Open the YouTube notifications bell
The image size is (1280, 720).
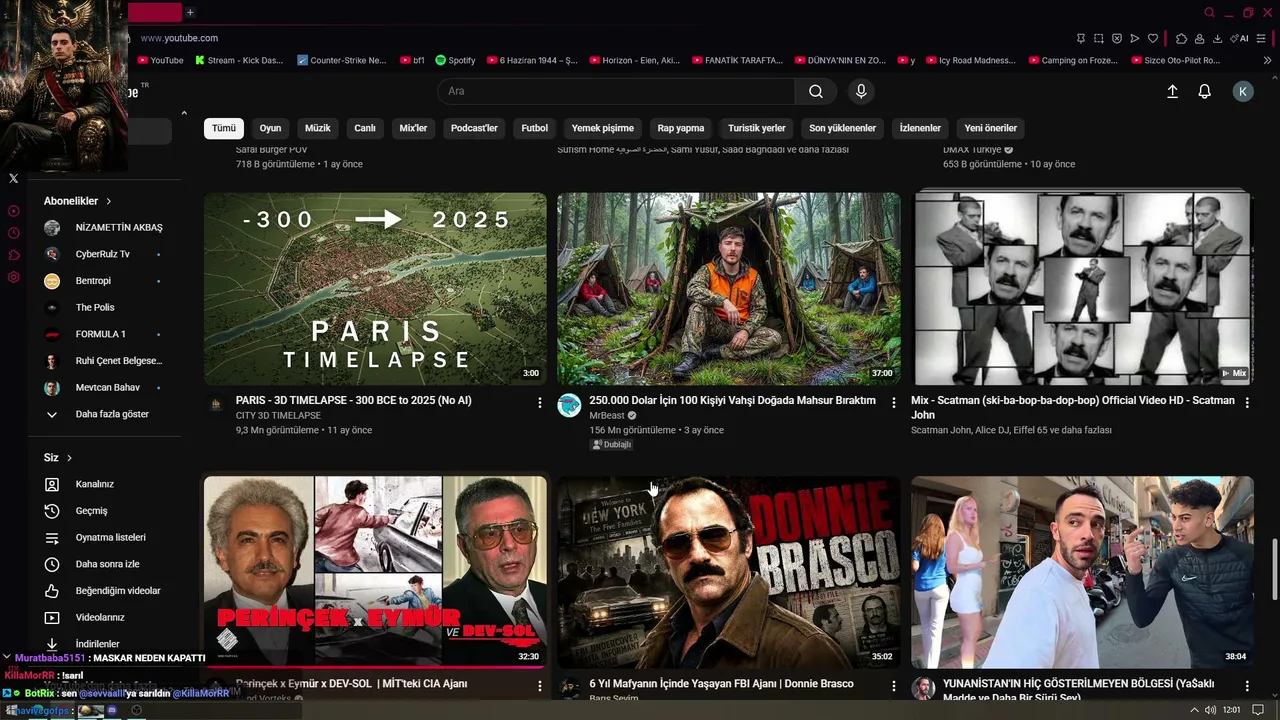click(1205, 91)
